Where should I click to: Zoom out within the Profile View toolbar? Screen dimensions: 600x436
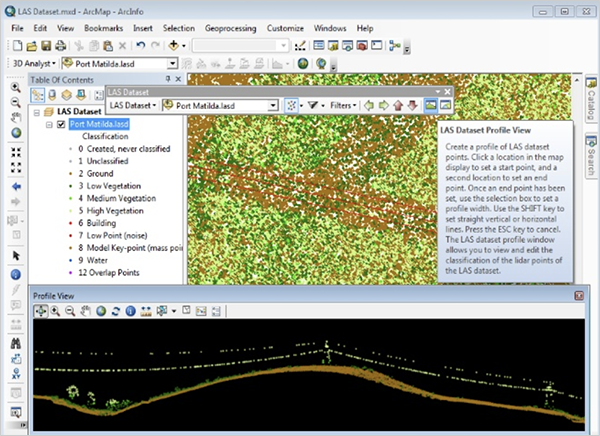[x=70, y=311]
